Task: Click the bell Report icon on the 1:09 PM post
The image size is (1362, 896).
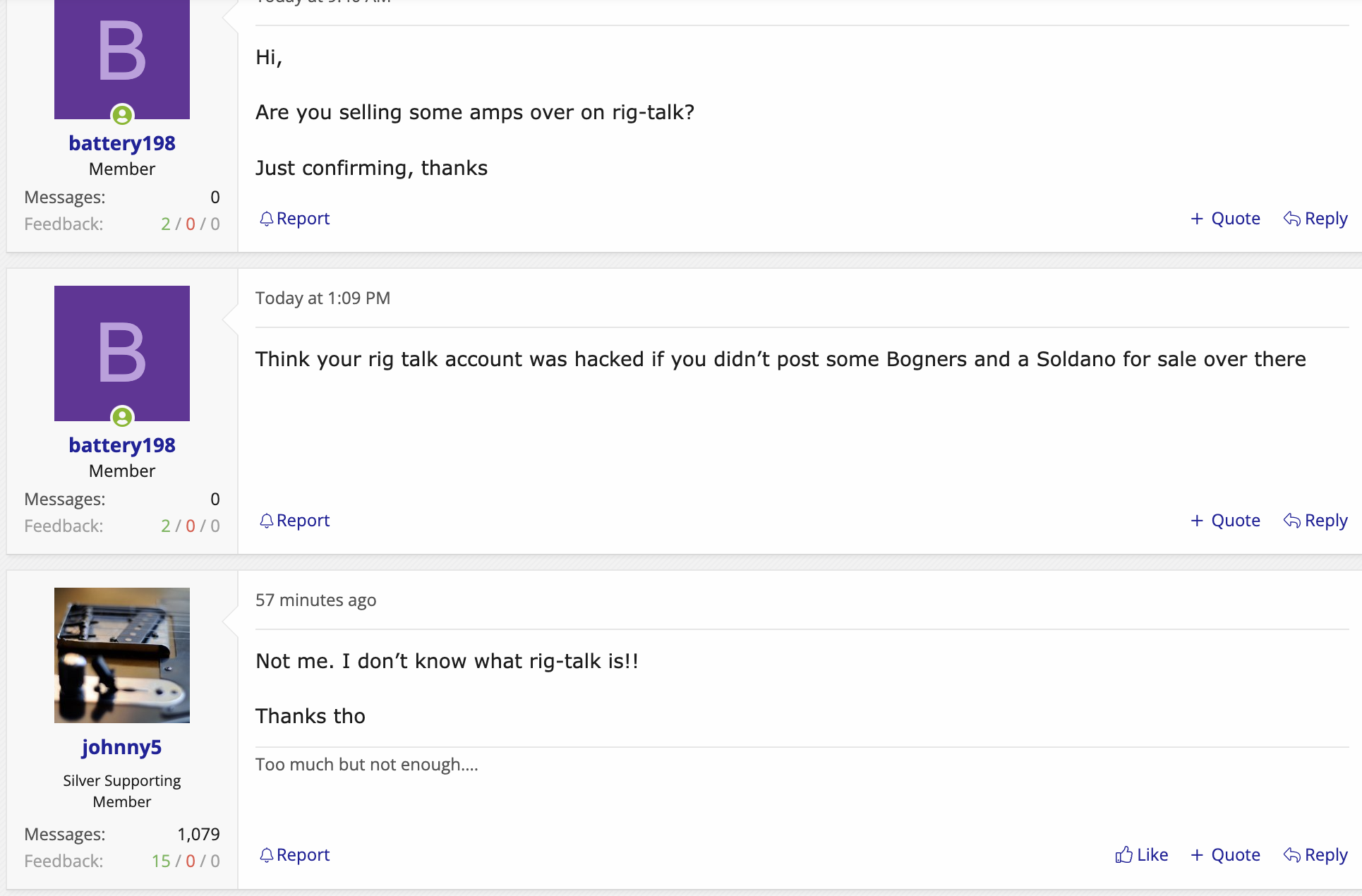Action: pos(266,521)
